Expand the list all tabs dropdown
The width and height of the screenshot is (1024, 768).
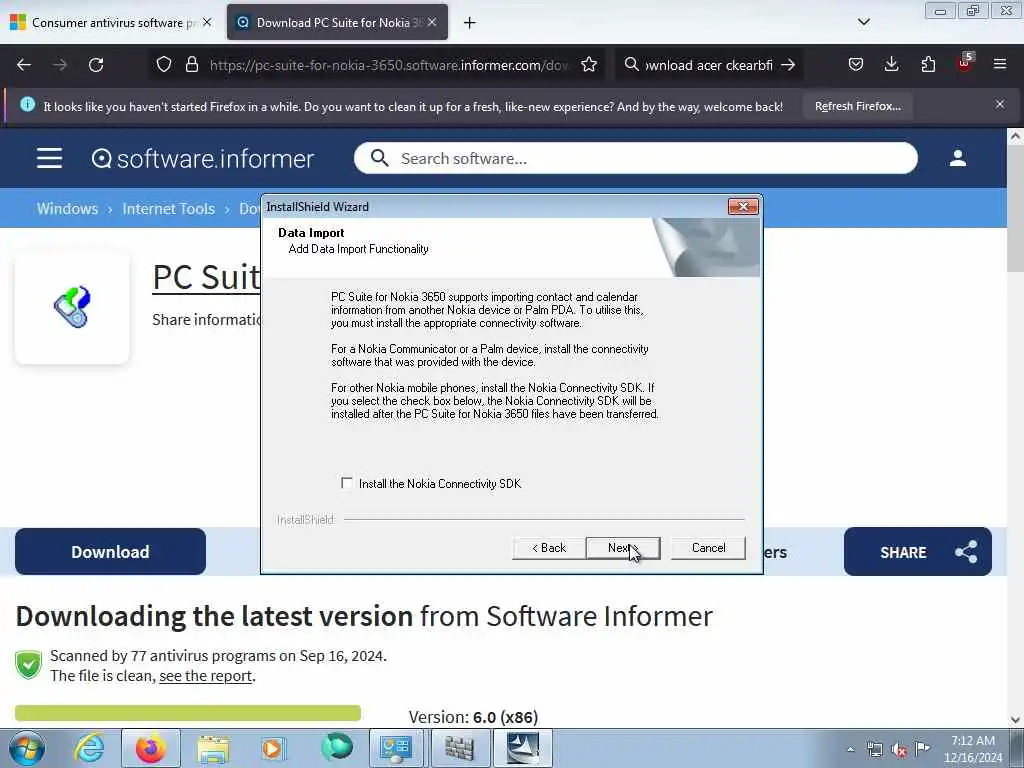pos(863,22)
